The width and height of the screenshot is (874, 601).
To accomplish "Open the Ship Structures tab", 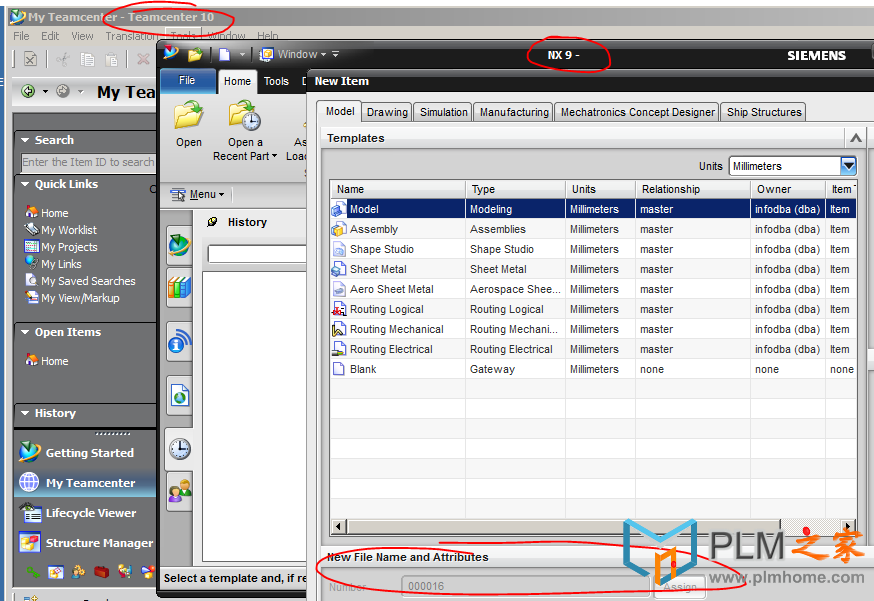I will 764,112.
